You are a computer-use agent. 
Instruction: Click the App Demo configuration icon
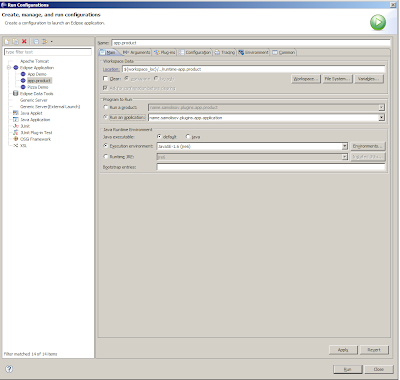[x=23, y=74]
